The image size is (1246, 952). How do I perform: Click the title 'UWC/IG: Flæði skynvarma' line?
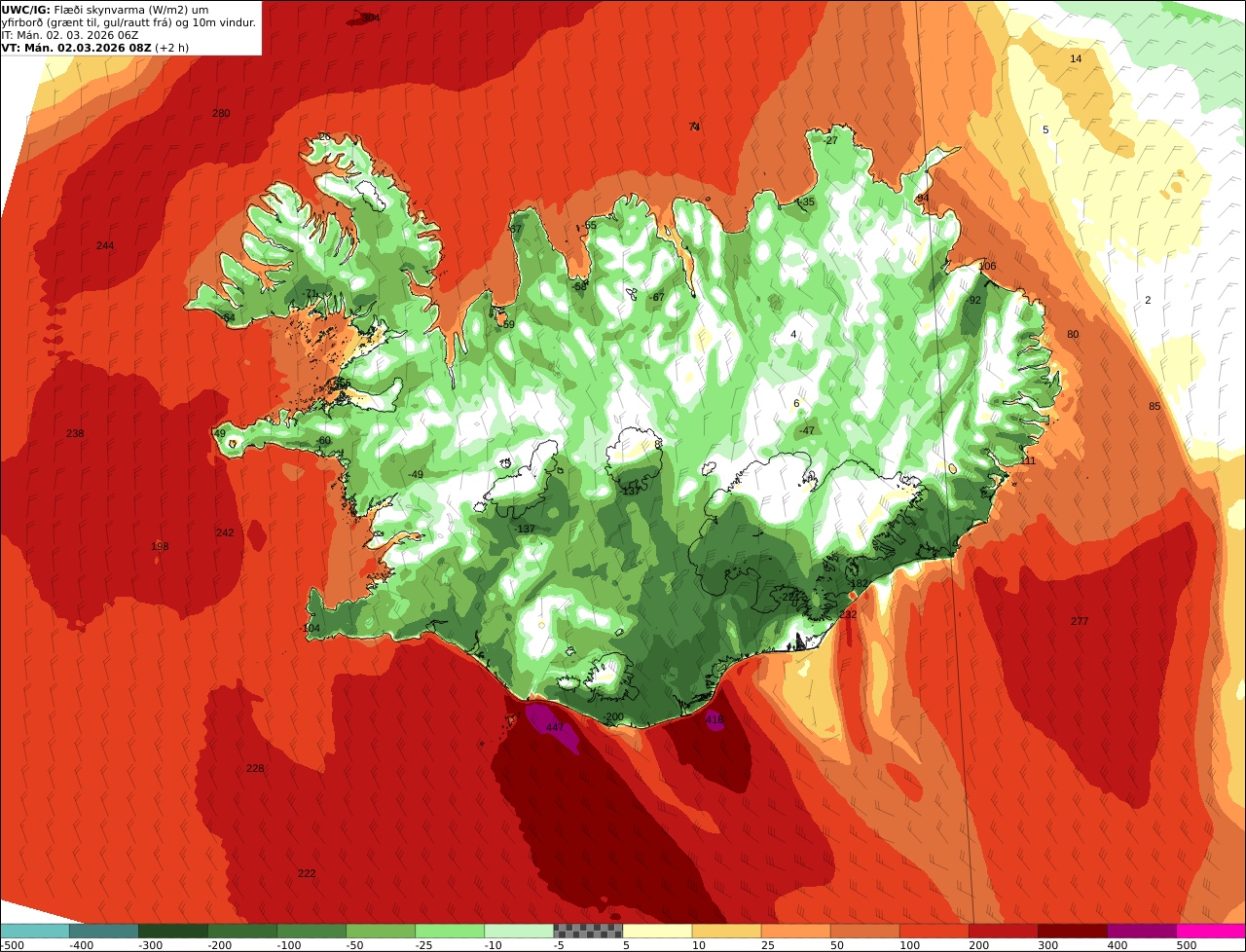pyautogui.click(x=105, y=10)
